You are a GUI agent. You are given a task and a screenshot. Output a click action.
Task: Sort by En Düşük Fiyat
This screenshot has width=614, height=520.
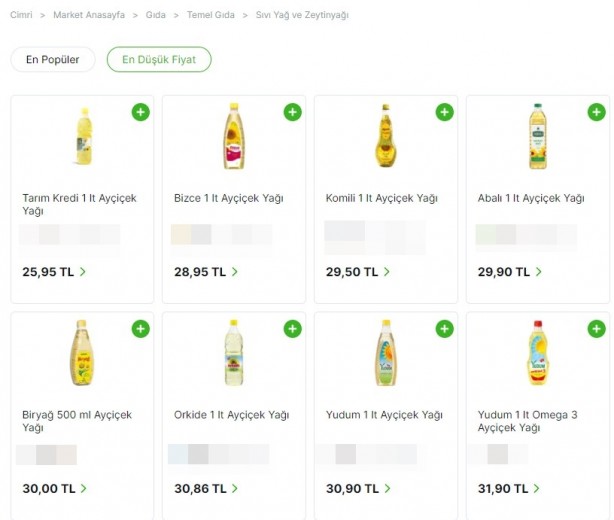159,60
